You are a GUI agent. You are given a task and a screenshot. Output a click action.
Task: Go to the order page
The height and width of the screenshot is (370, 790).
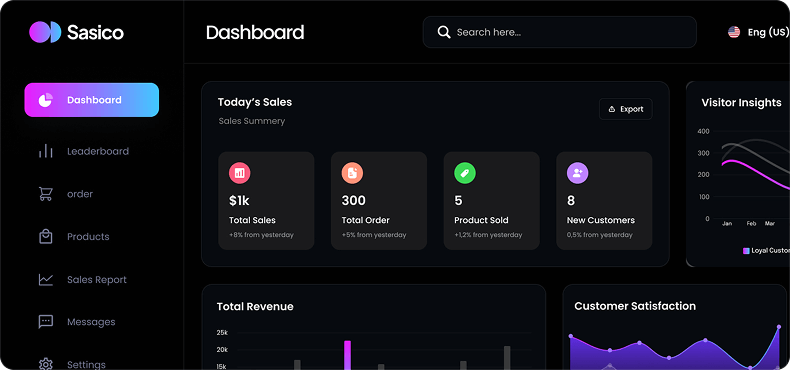tap(66, 194)
